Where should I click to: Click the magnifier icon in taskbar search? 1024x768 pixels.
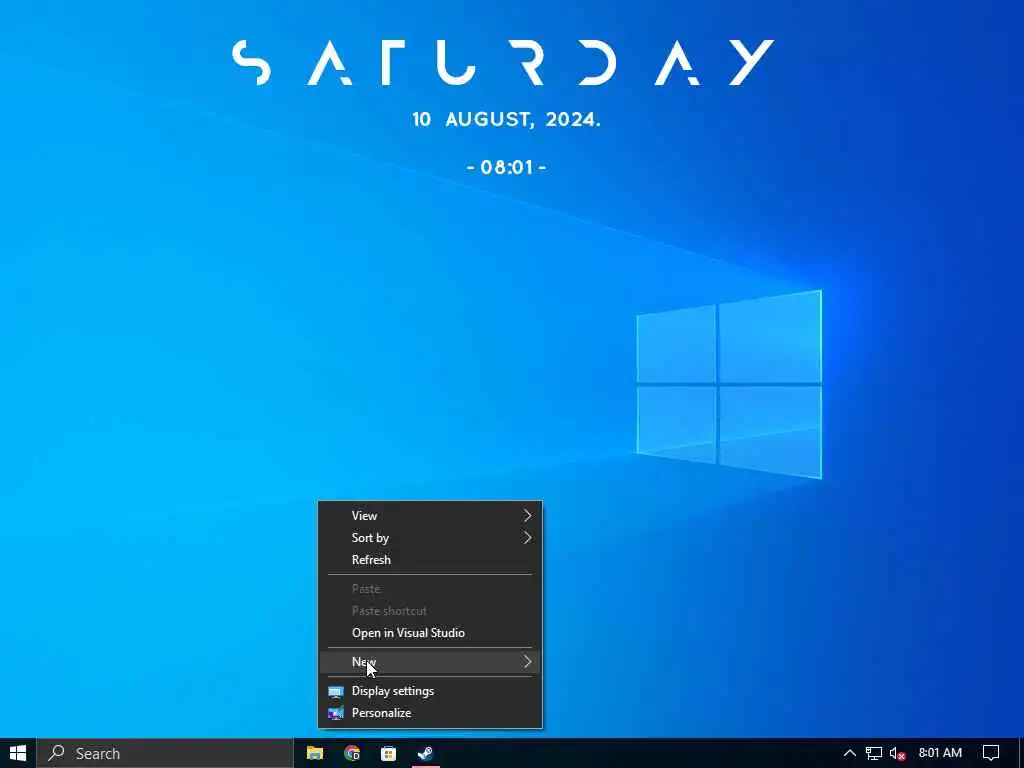(x=56, y=753)
